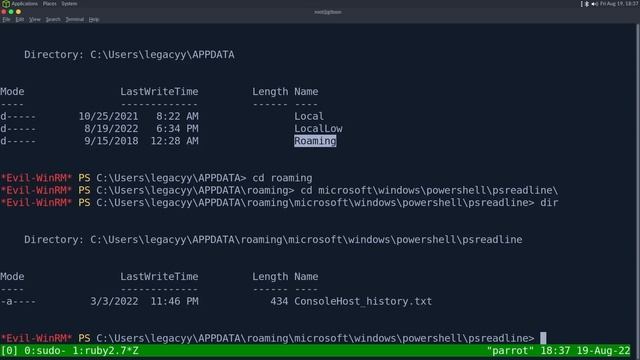The height and width of the screenshot is (360, 640).
Task: Click the 'cd roaming' command text
Action: tap(282, 178)
